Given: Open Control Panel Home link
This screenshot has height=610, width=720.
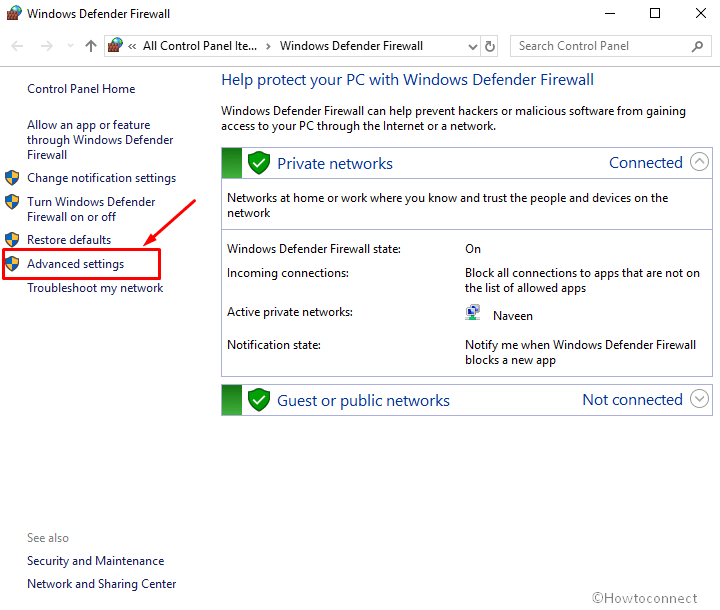Looking at the screenshot, I should tap(81, 89).
